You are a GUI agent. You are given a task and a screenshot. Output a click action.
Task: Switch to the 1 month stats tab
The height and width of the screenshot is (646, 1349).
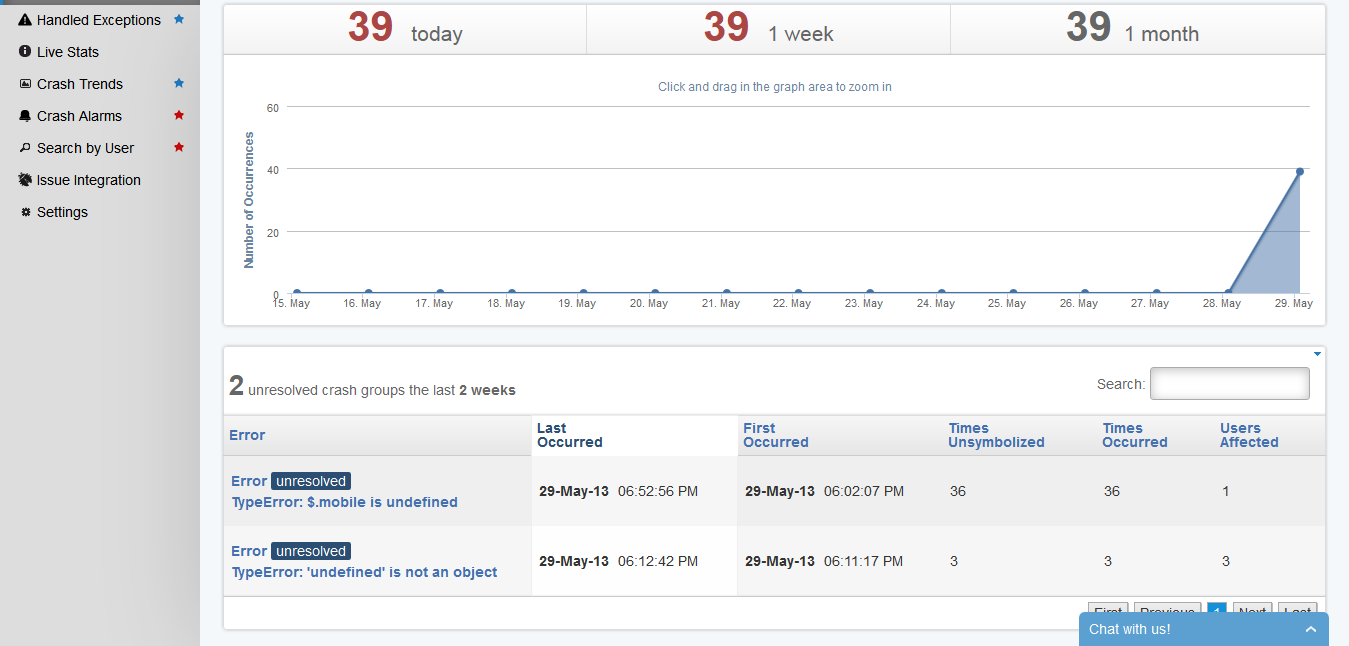(1132, 29)
